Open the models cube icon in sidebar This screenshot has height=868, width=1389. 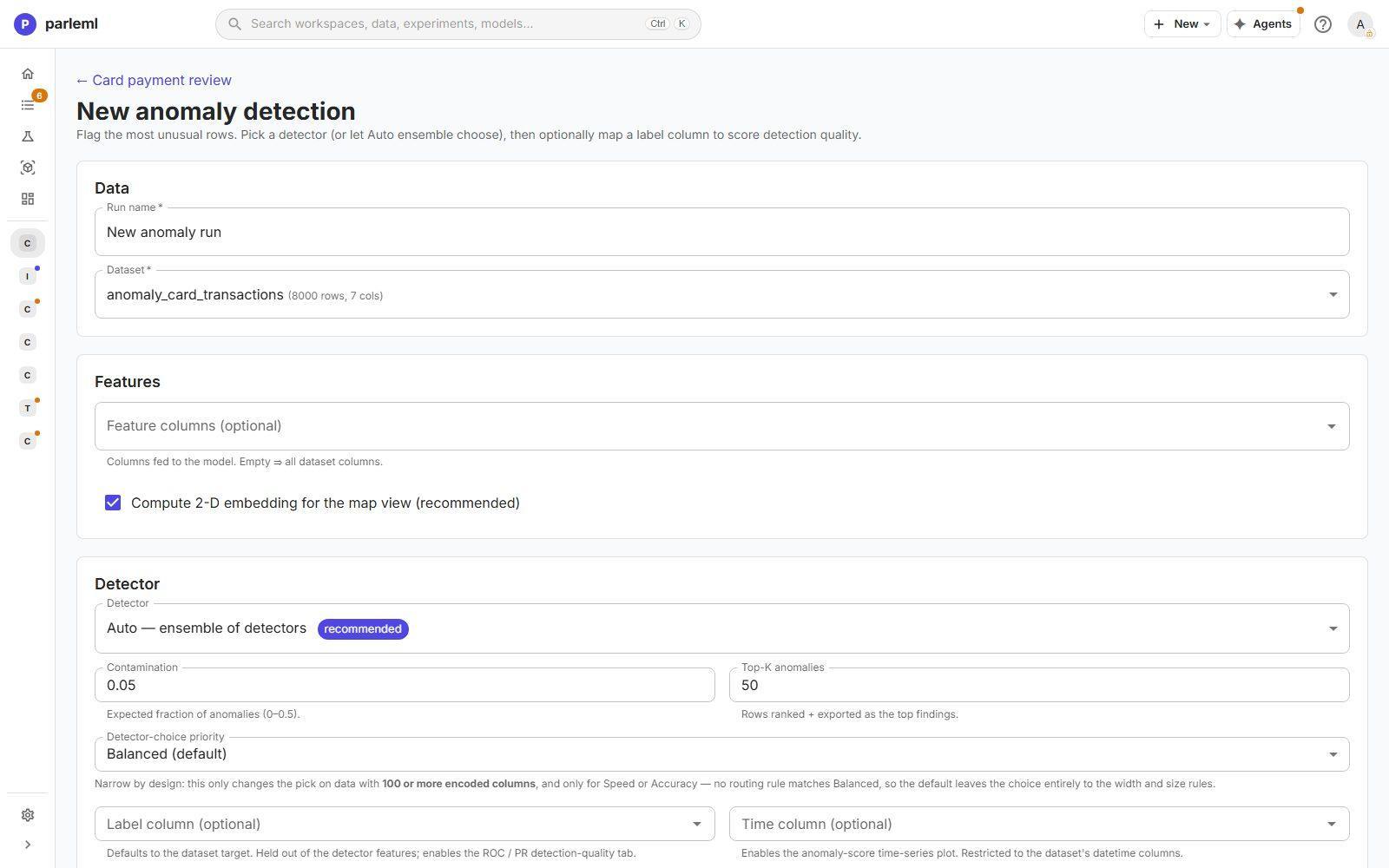click(28, 168)
